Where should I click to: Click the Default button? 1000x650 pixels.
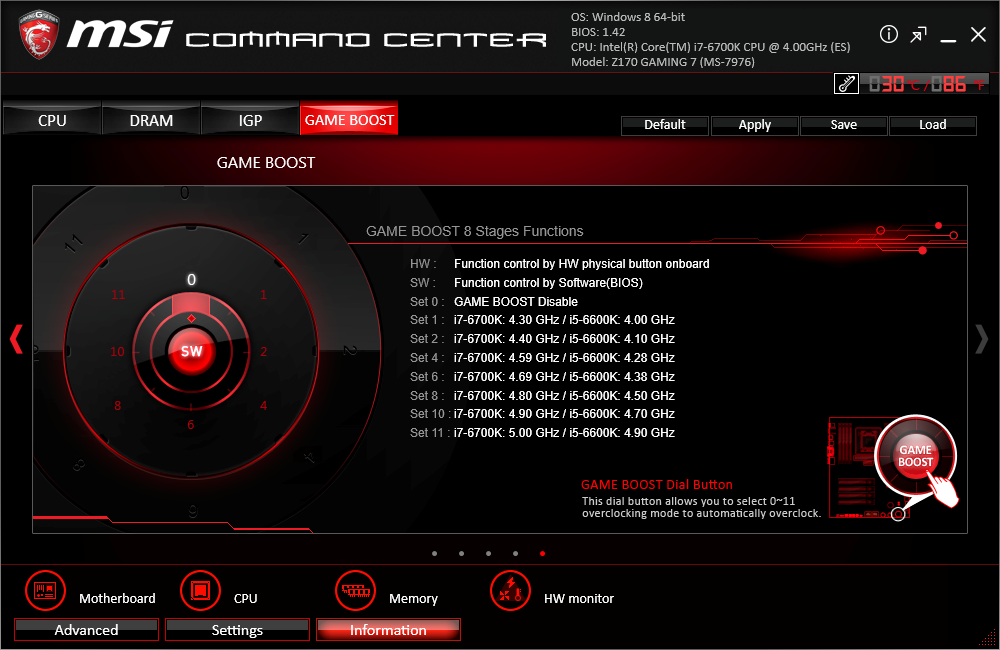point(665,125)
